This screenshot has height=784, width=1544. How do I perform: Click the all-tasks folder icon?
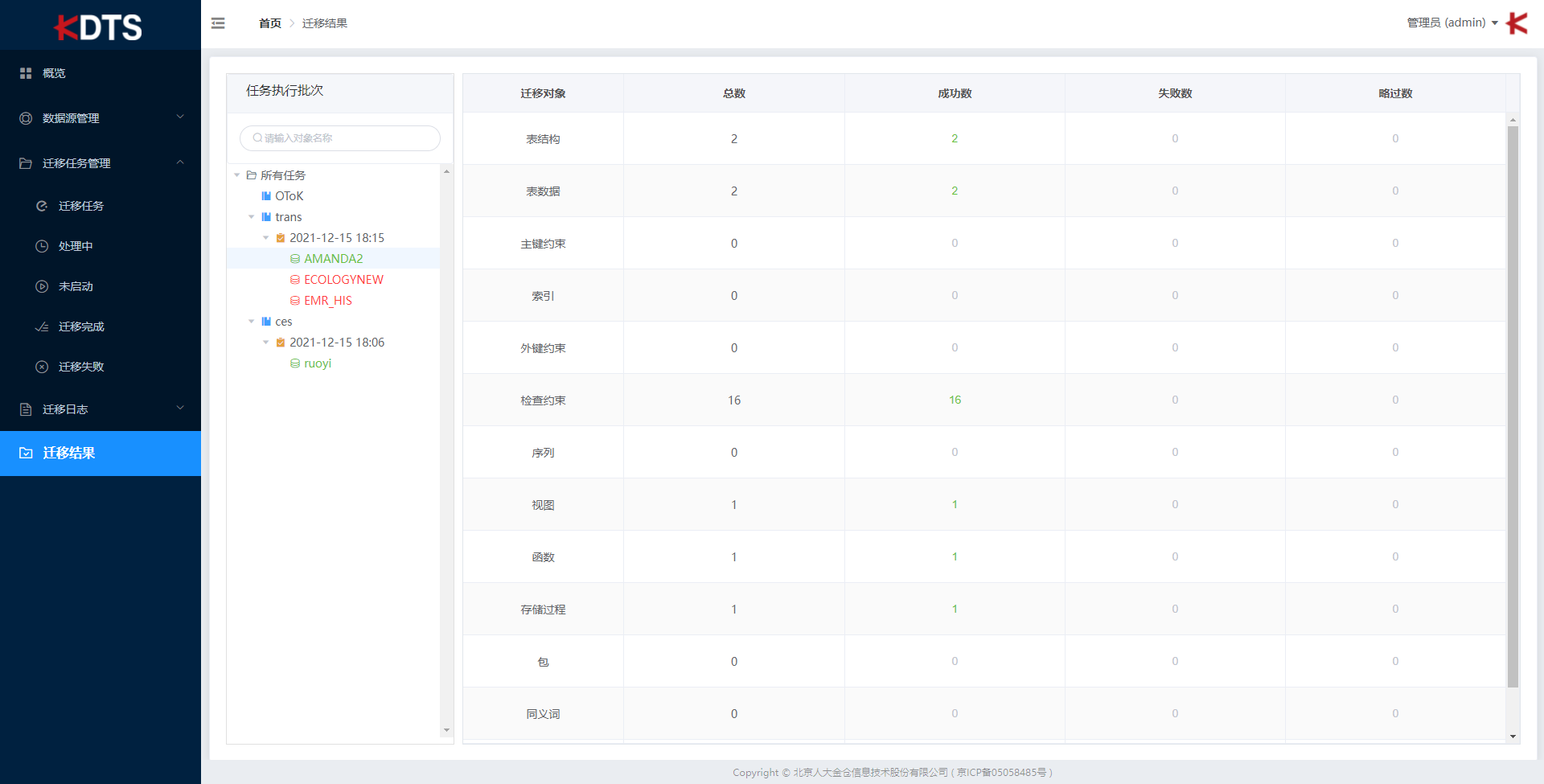pos(252,175)
